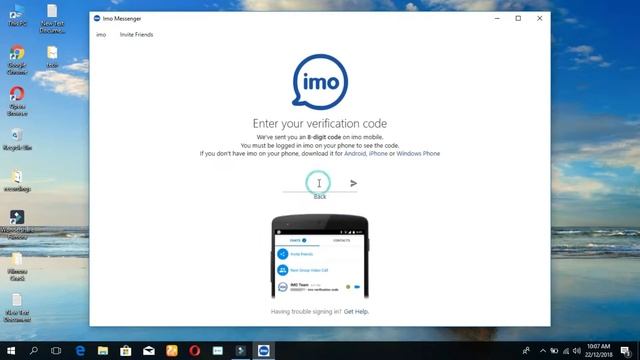Viewport: 640px width, 360px height.
Task: Select Recycle Bin desktop icon
Action: [x=17, y=140]
